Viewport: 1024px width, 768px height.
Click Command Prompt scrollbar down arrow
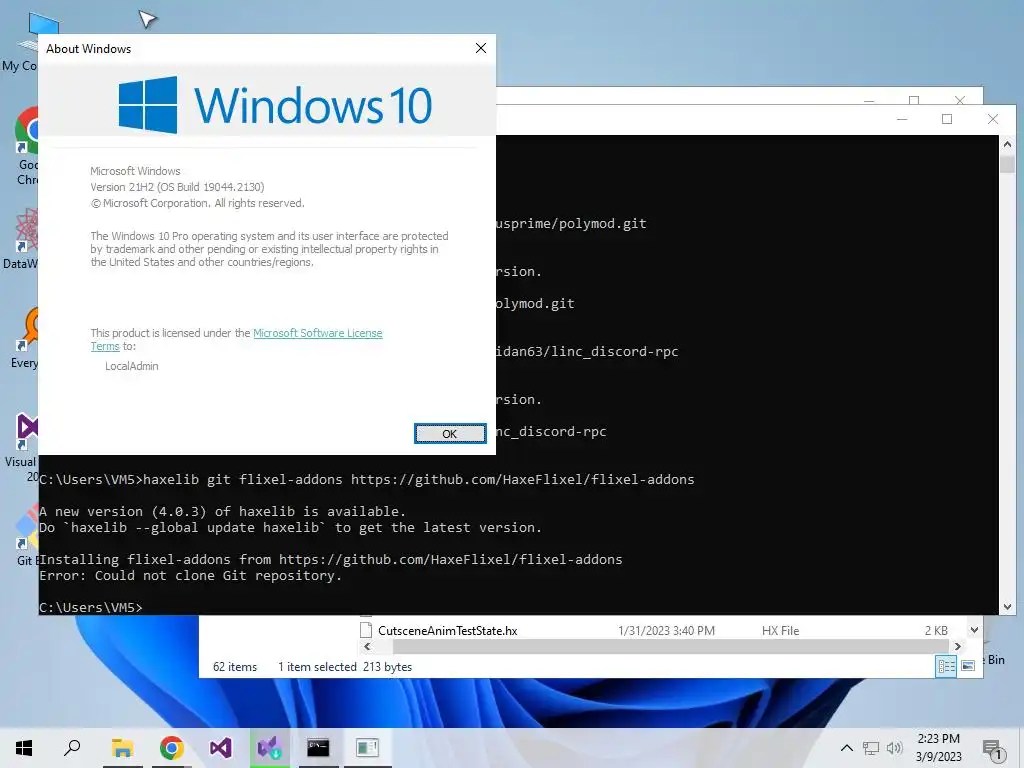point(1007,607)
